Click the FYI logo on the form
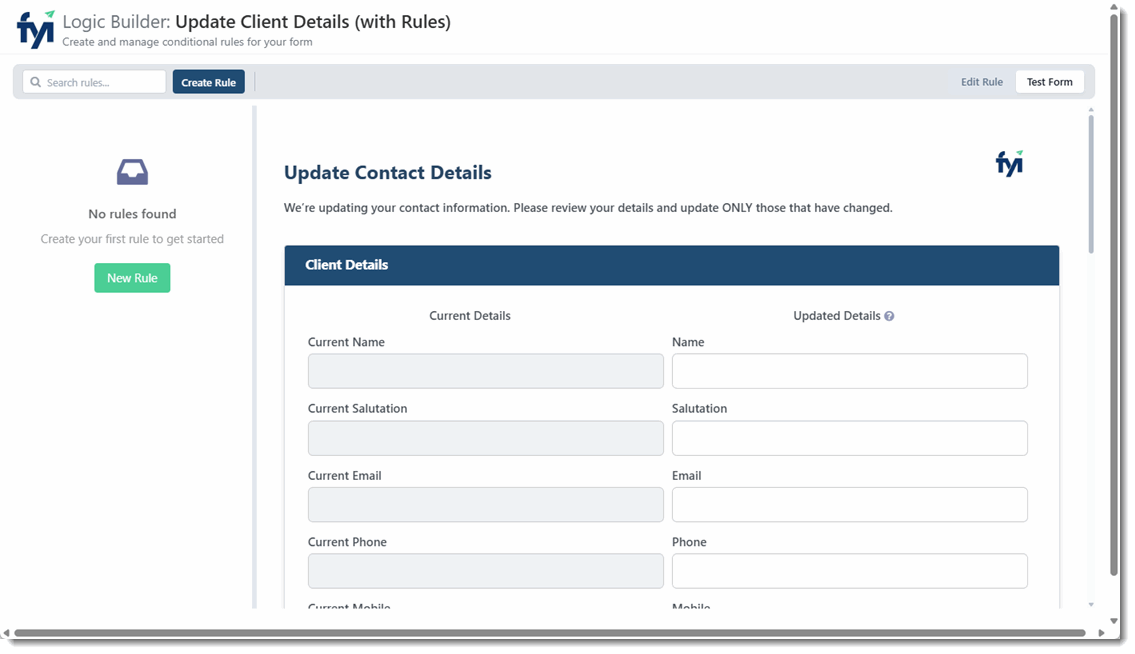The width and height of the screenshot is (1135, 654). point(1010,163)
